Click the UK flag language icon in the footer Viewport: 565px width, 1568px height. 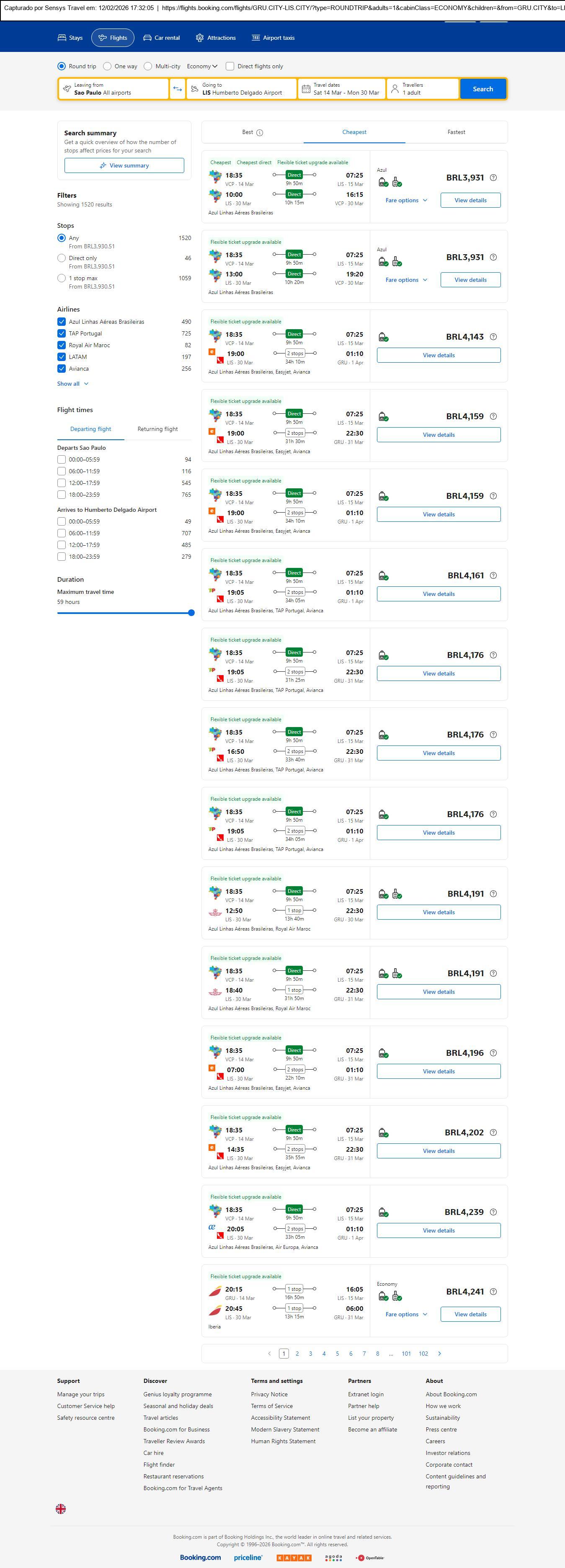tap(61, 1509)
